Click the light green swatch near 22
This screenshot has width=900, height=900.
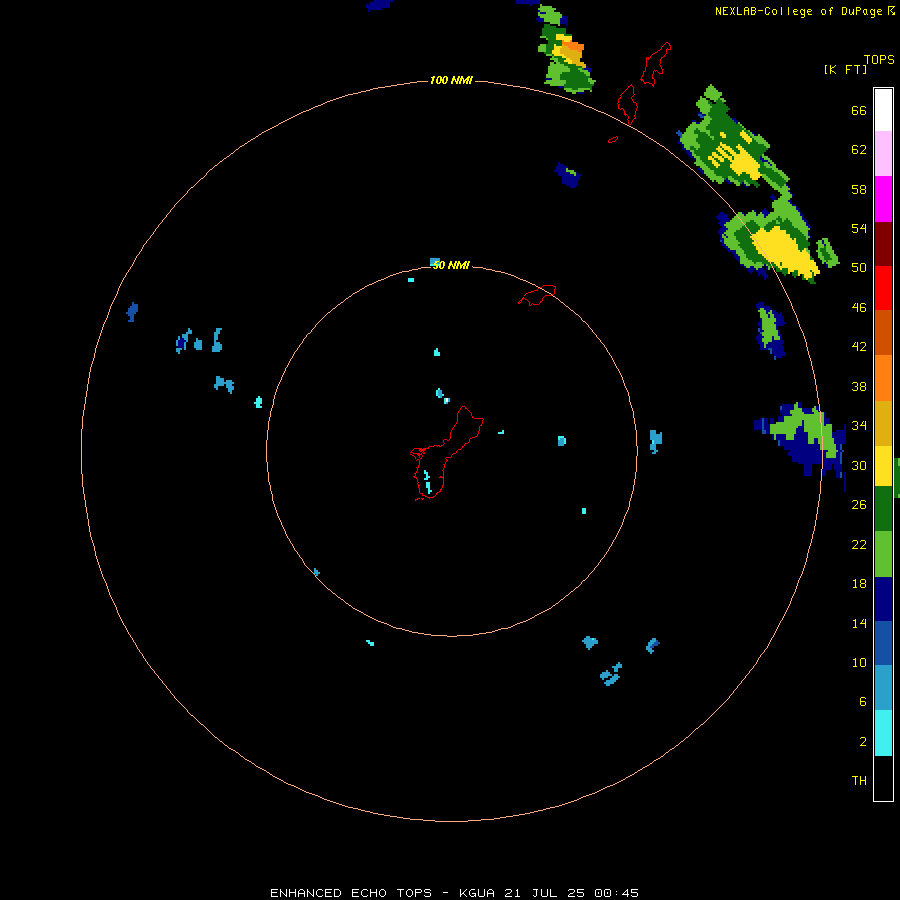(883, 554)
